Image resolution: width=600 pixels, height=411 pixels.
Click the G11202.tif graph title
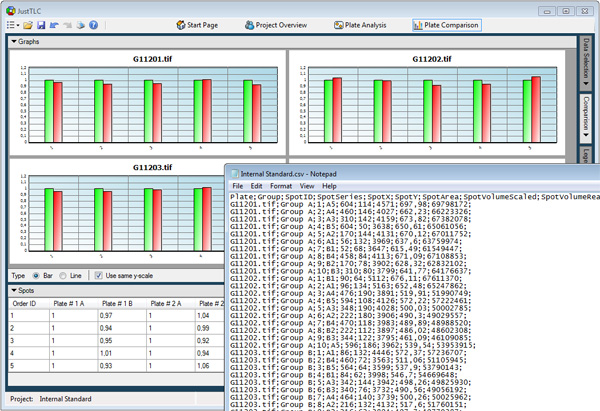point(432,59)
